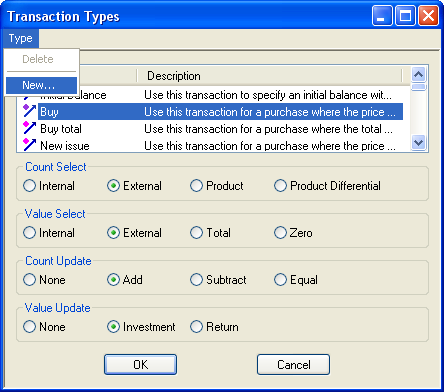Set Value Update to Return
This screenshot has height=392, width=444.
click(214, 327)
